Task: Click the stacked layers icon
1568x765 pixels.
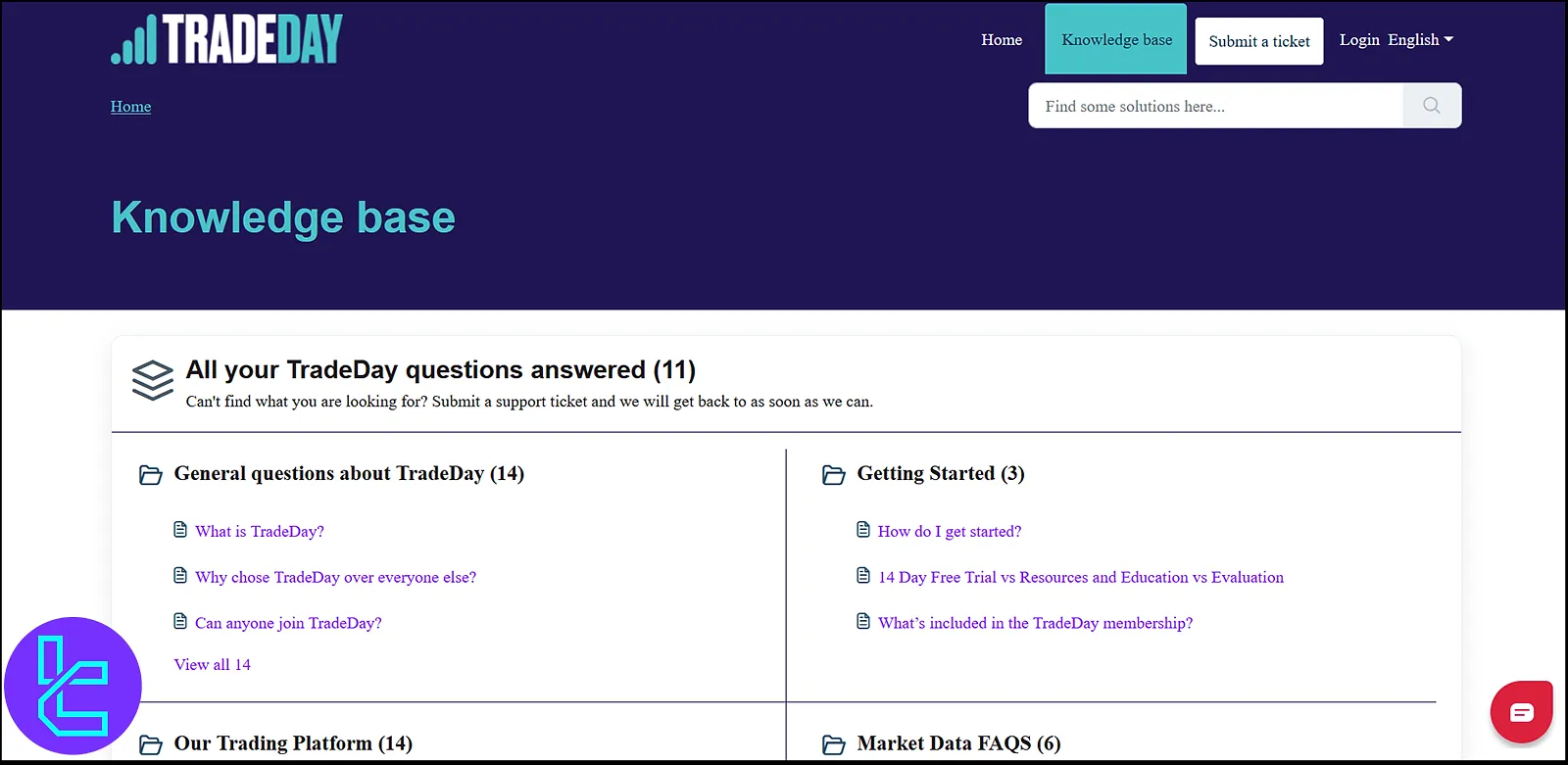Action: click(153, 380)
